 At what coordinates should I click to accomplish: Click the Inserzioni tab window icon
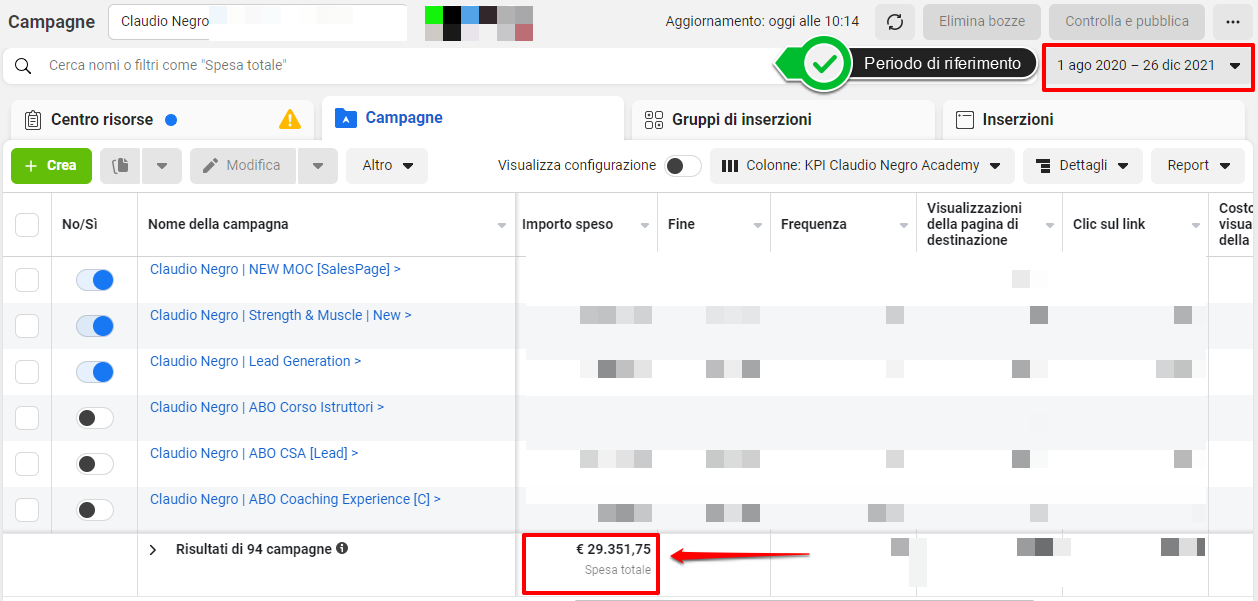(x=965, y=120)
